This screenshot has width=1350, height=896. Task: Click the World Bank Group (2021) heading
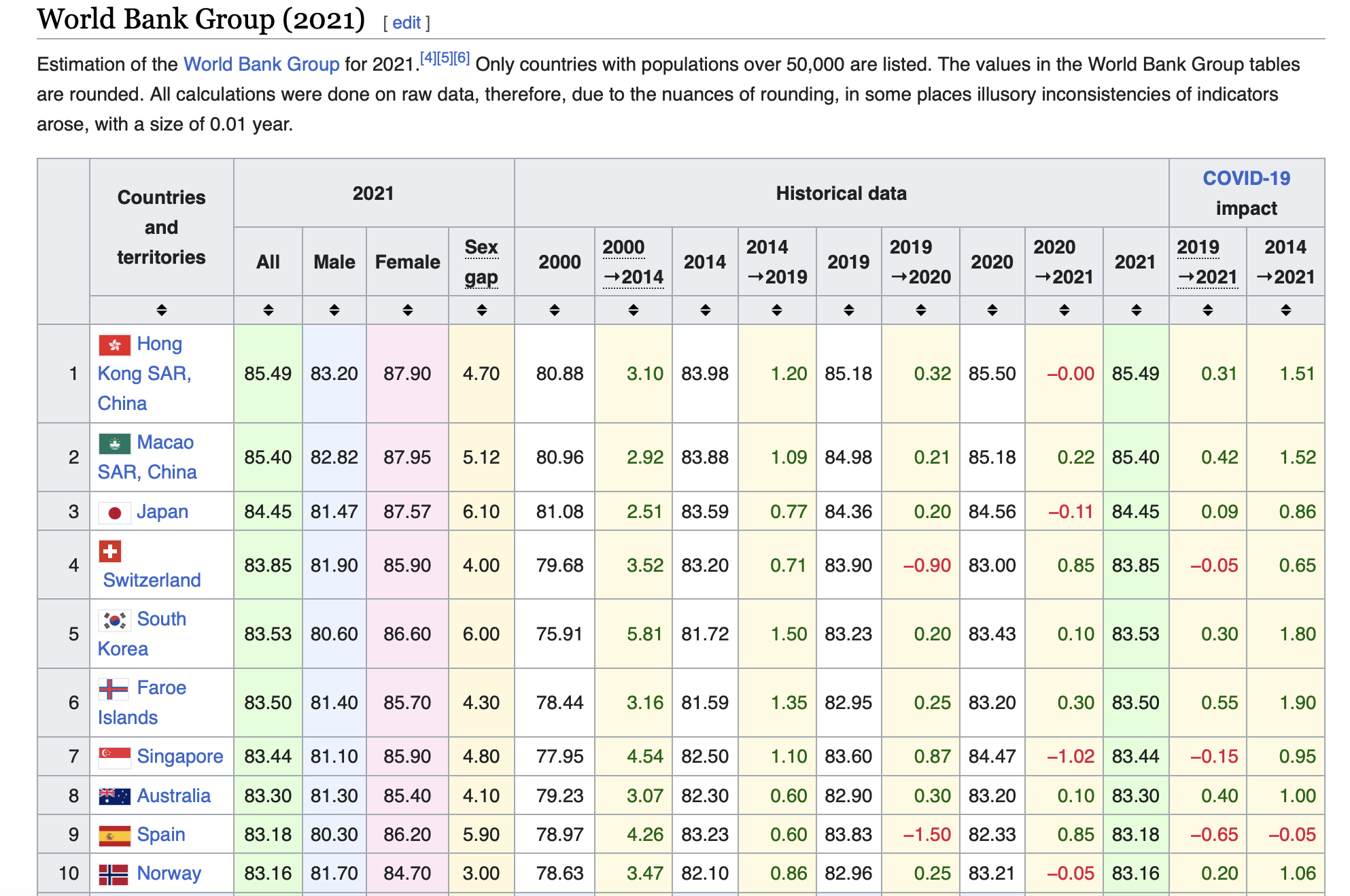pyautogui.click(x=201, y=19)
